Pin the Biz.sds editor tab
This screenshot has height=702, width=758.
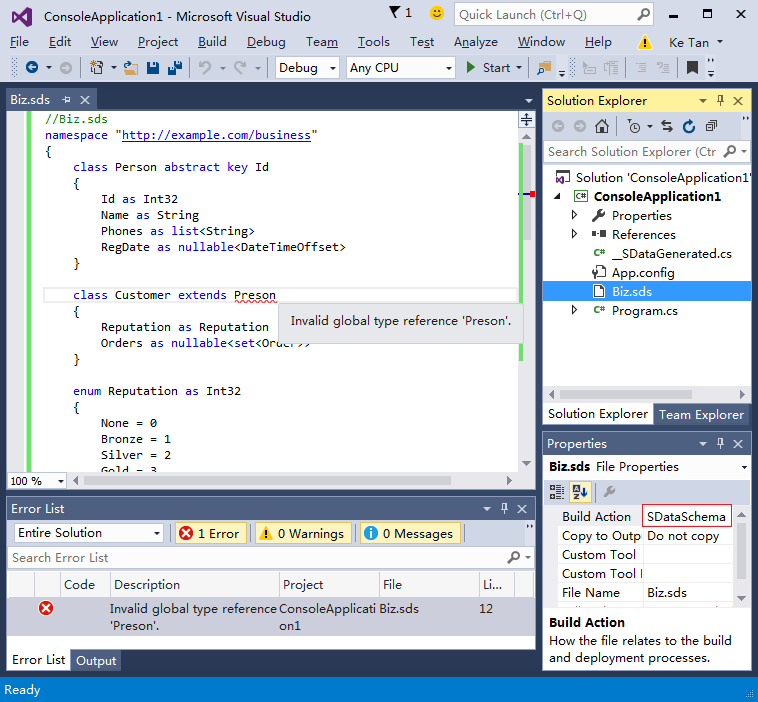[x=66, y=100]
